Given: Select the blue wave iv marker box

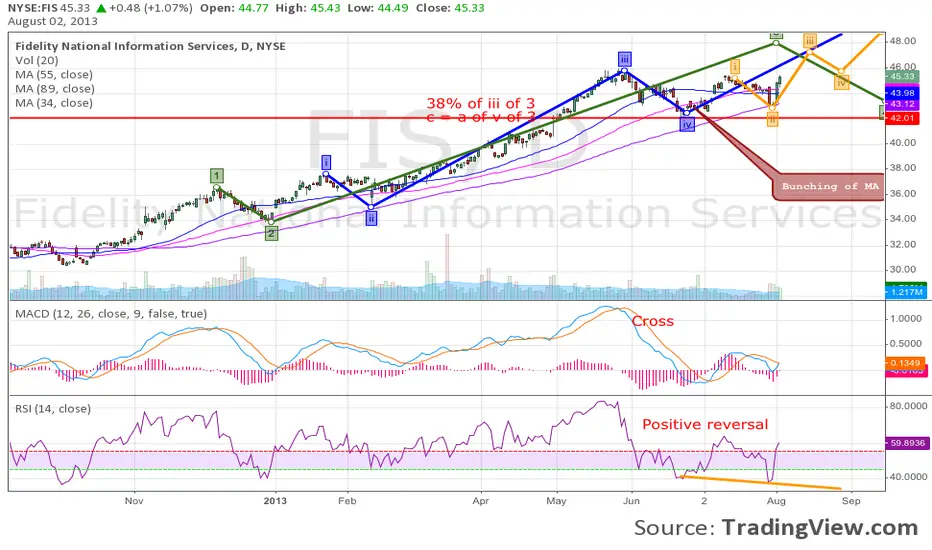Looking at the screenshot, I should (x=687, y=124).
